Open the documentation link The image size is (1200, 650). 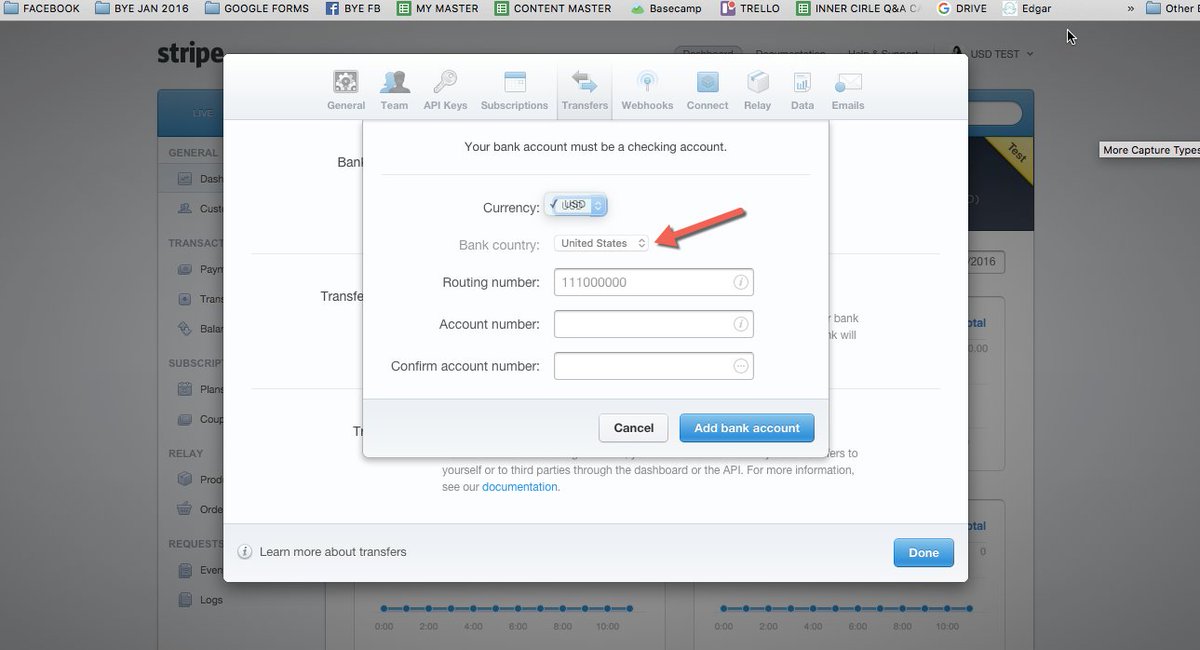pos(520,487)
